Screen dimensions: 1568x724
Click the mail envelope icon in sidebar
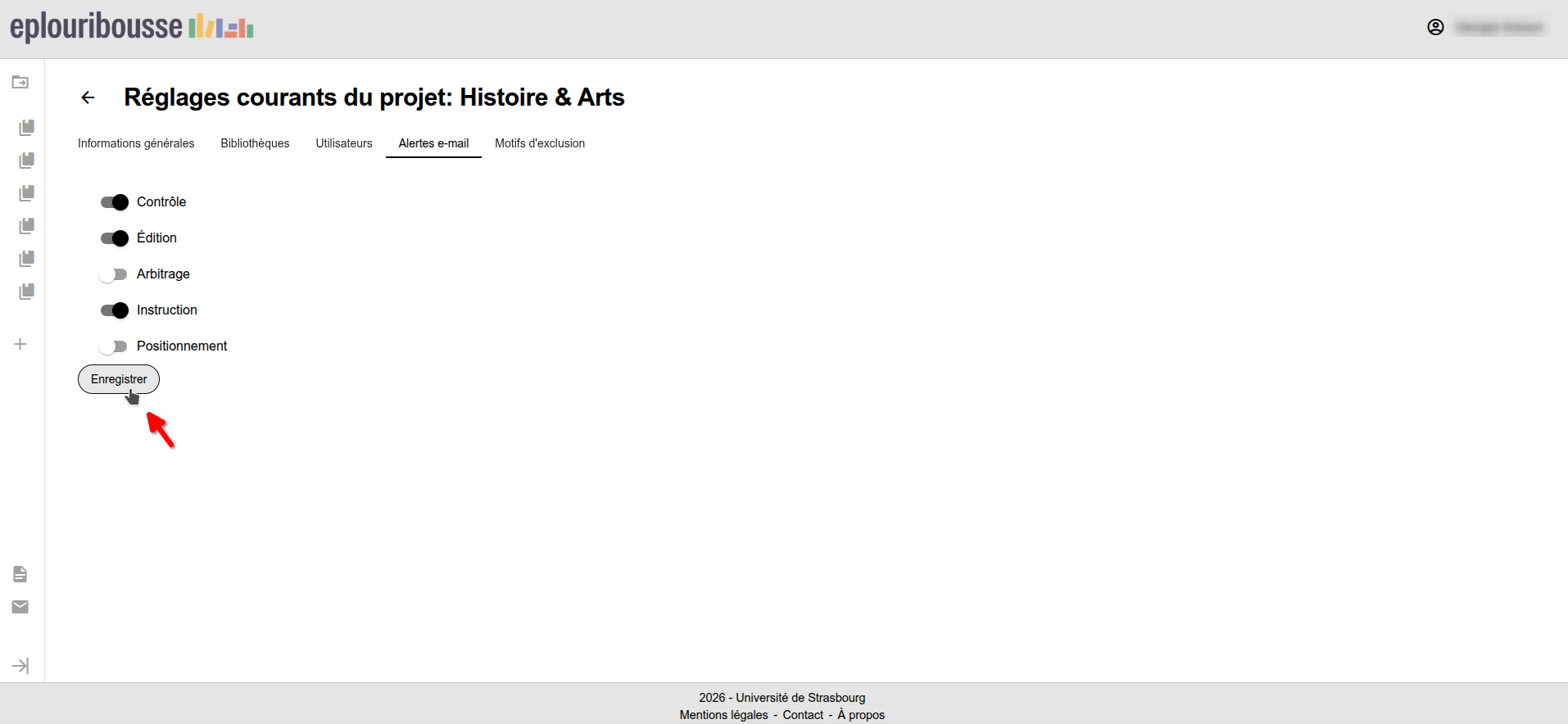coord(20,607)
